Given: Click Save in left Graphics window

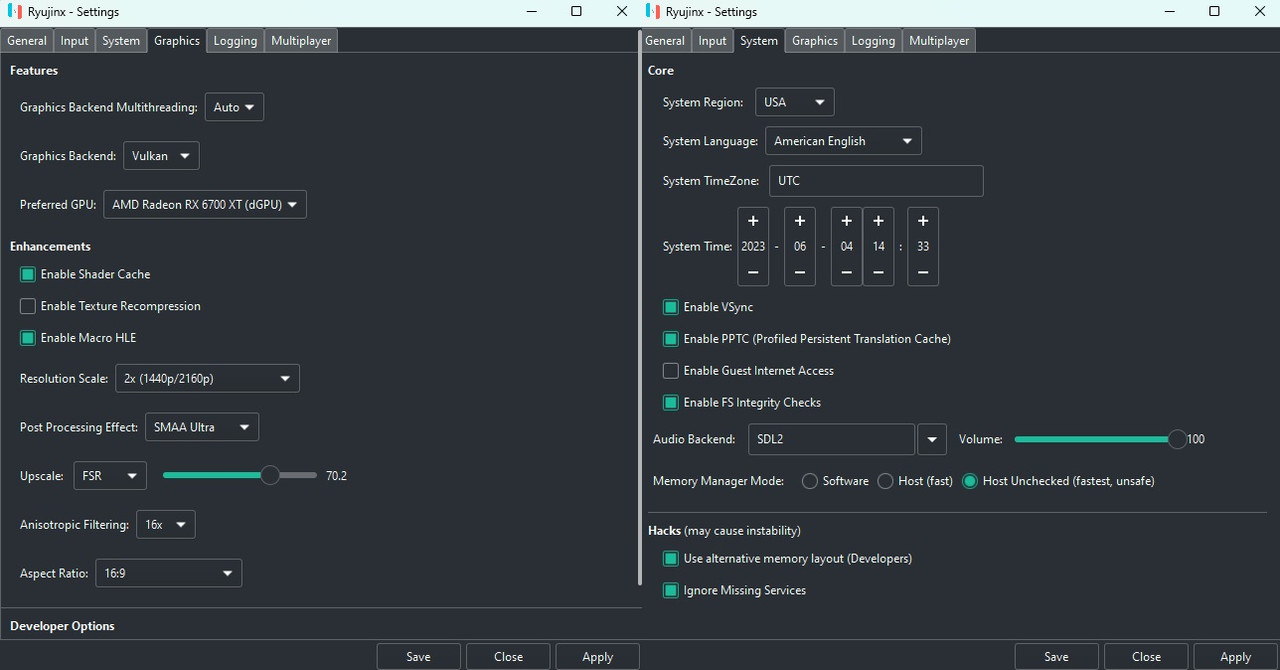Looking at the screenshot, I should pyautogui.click(x=419, y=657).
